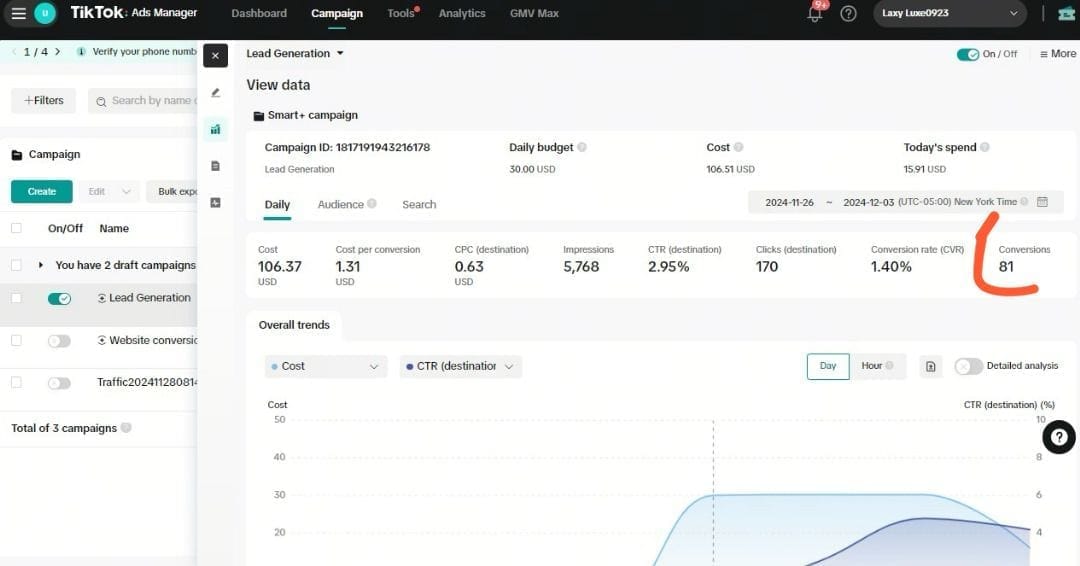
Task: Turn off the Lead Generation campaign switch
Action: point(59,298)
